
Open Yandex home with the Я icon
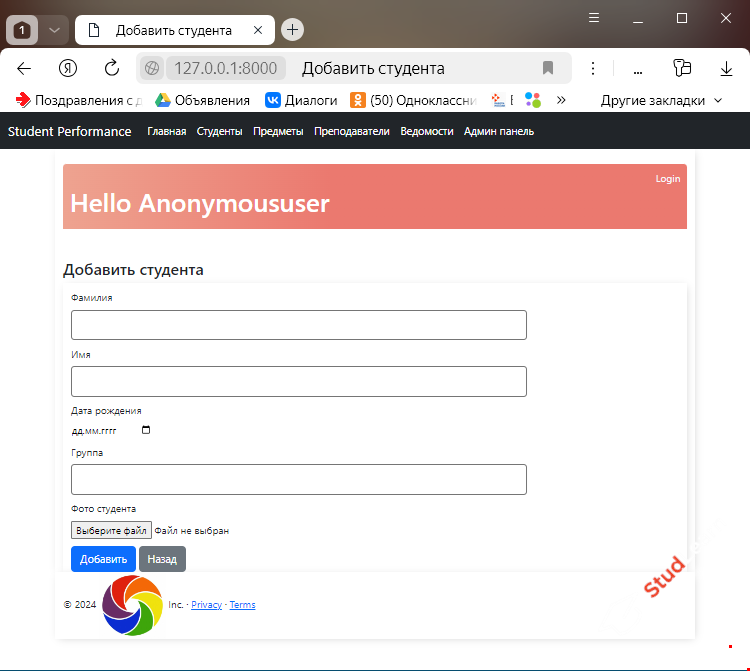tap(67, 68)
